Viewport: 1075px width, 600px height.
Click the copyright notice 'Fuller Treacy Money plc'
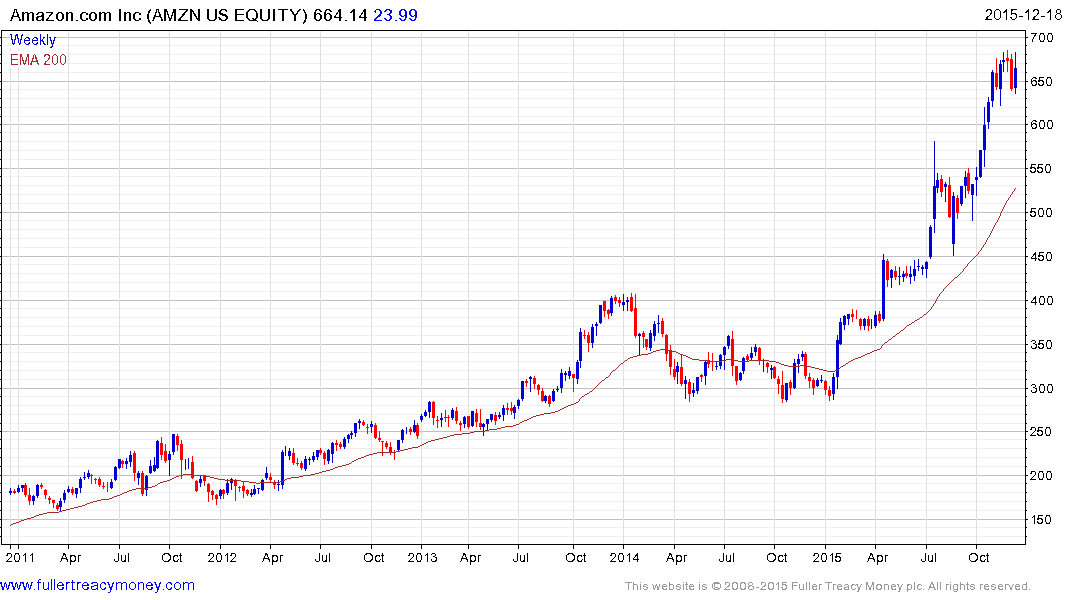click(857, 586)
